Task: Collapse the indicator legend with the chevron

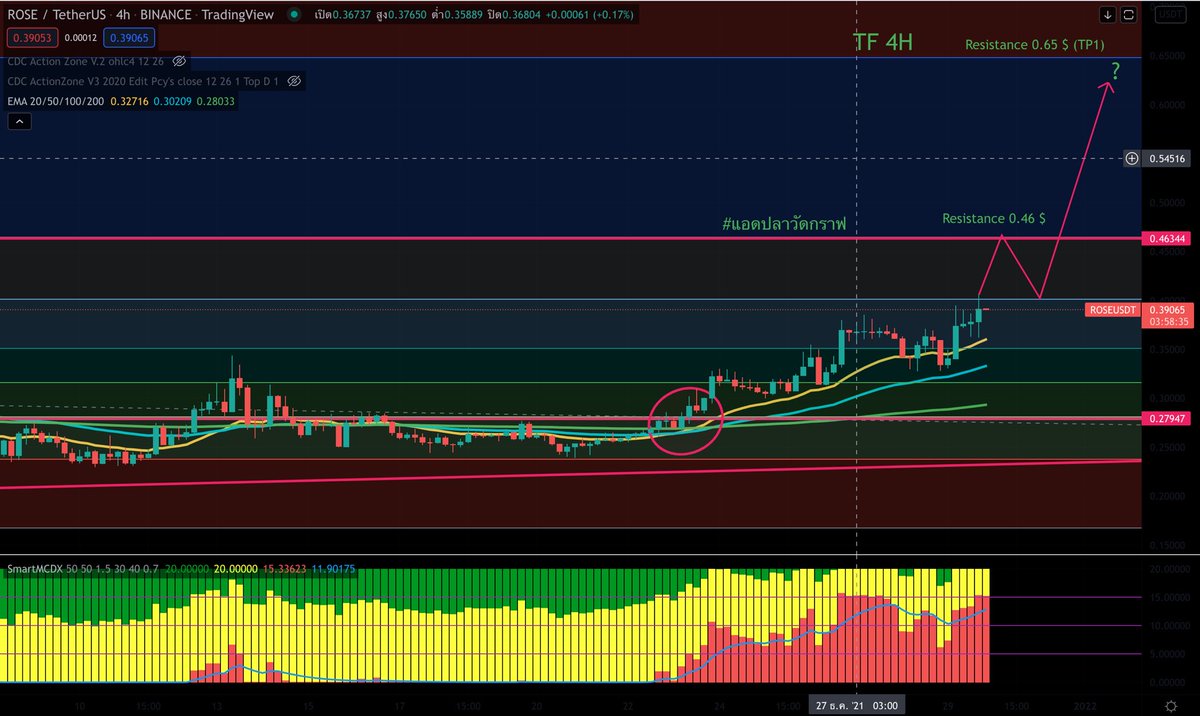Action: [20, 122]
